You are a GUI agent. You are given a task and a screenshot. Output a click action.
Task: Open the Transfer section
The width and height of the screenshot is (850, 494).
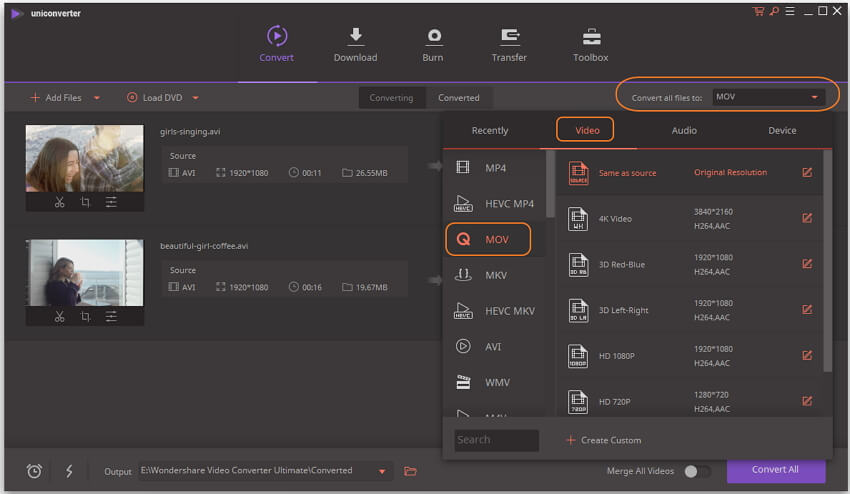[x=508, y=43]
